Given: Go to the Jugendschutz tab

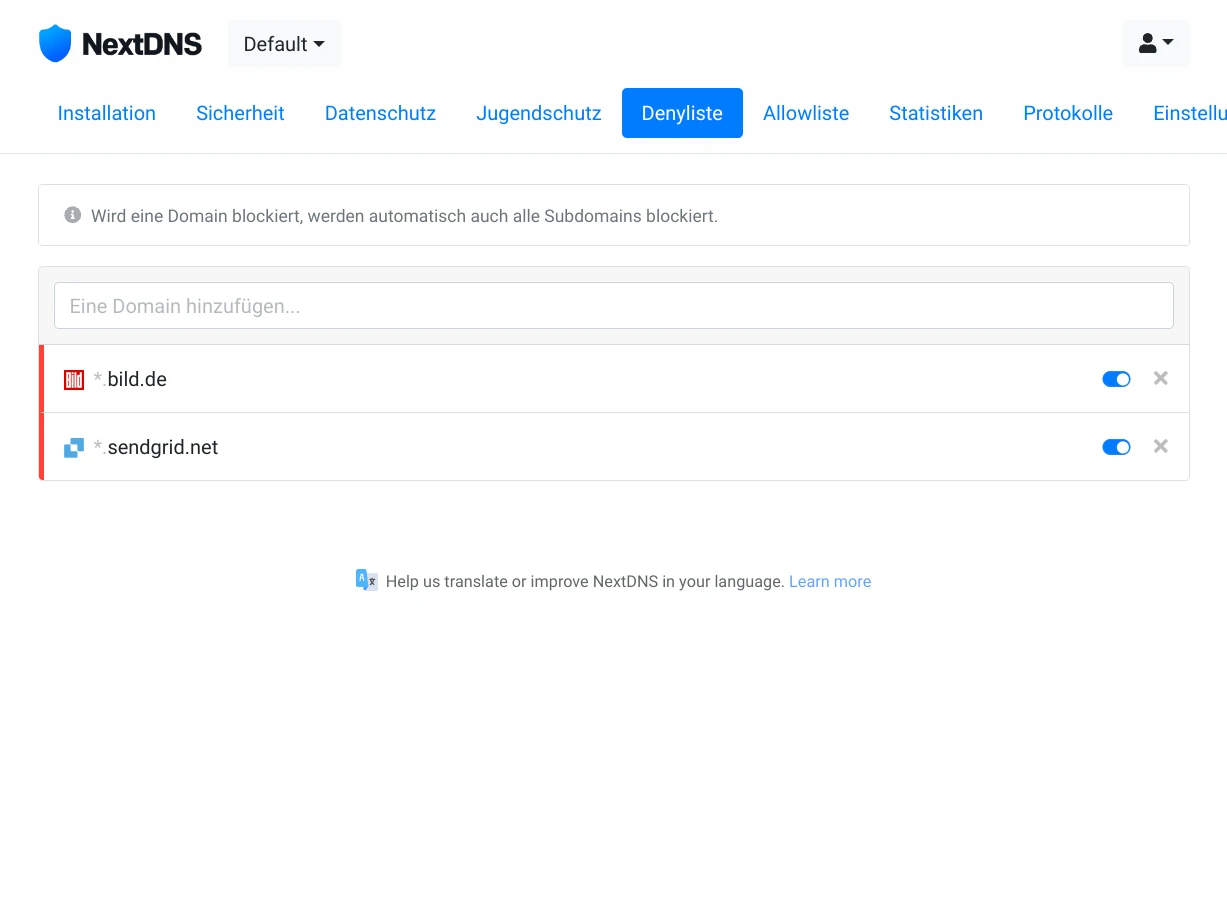Looking at the screenshot, I should pyautogui.click(x=539, y=113).
